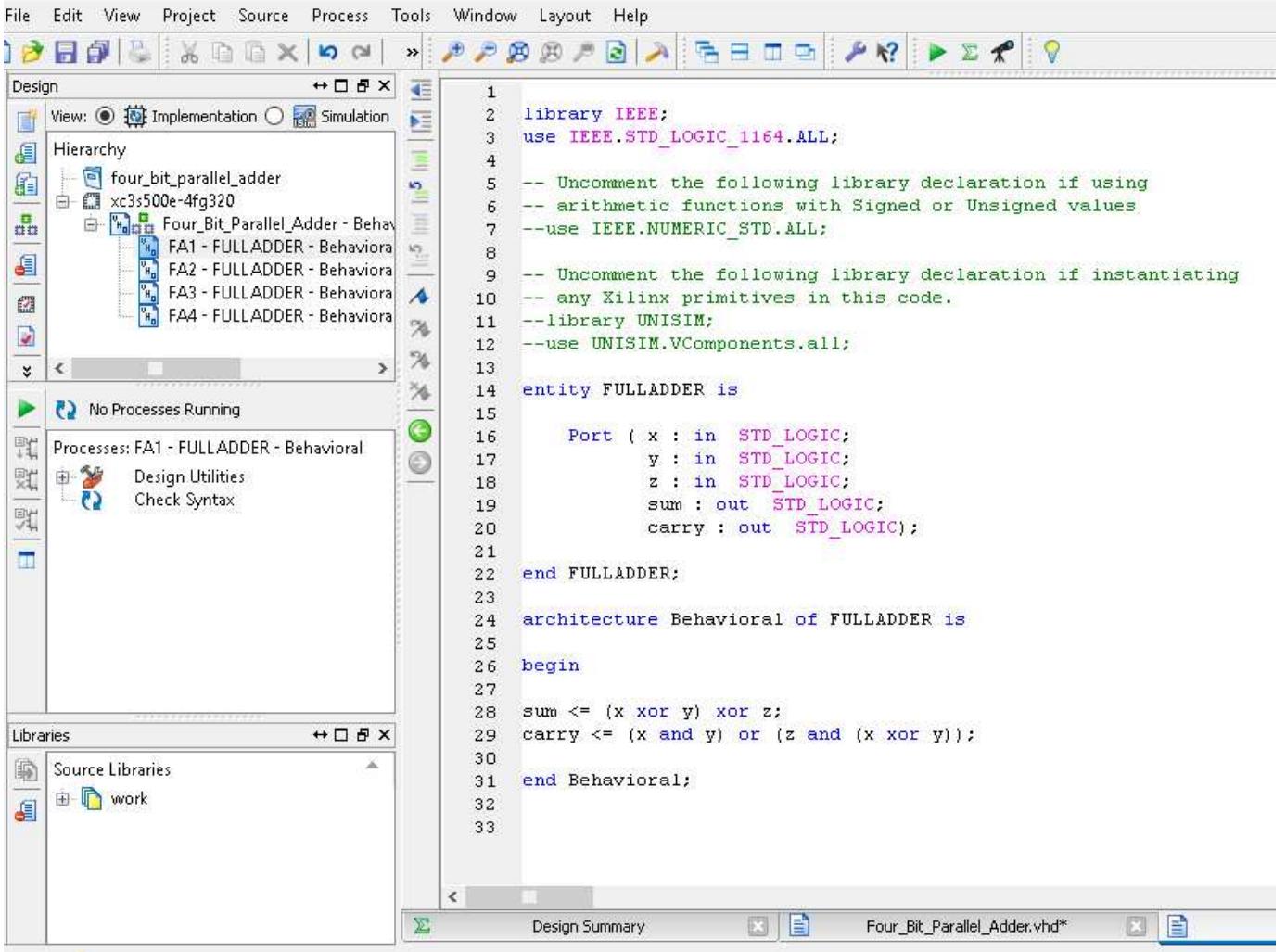Screen dimensions: 1286x952
Task: Click rerun icon beside No Processes Running
Action: (x=66, y=410)
